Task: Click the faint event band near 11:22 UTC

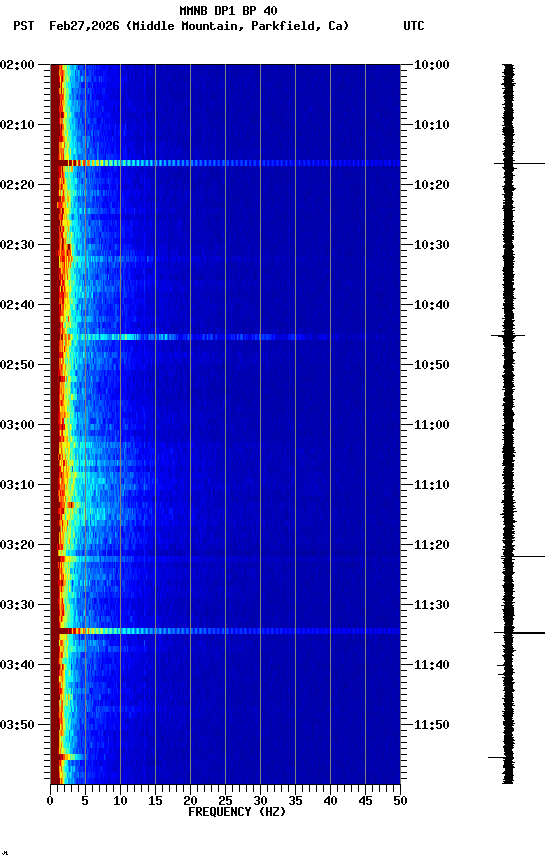Action: point(225,559)
